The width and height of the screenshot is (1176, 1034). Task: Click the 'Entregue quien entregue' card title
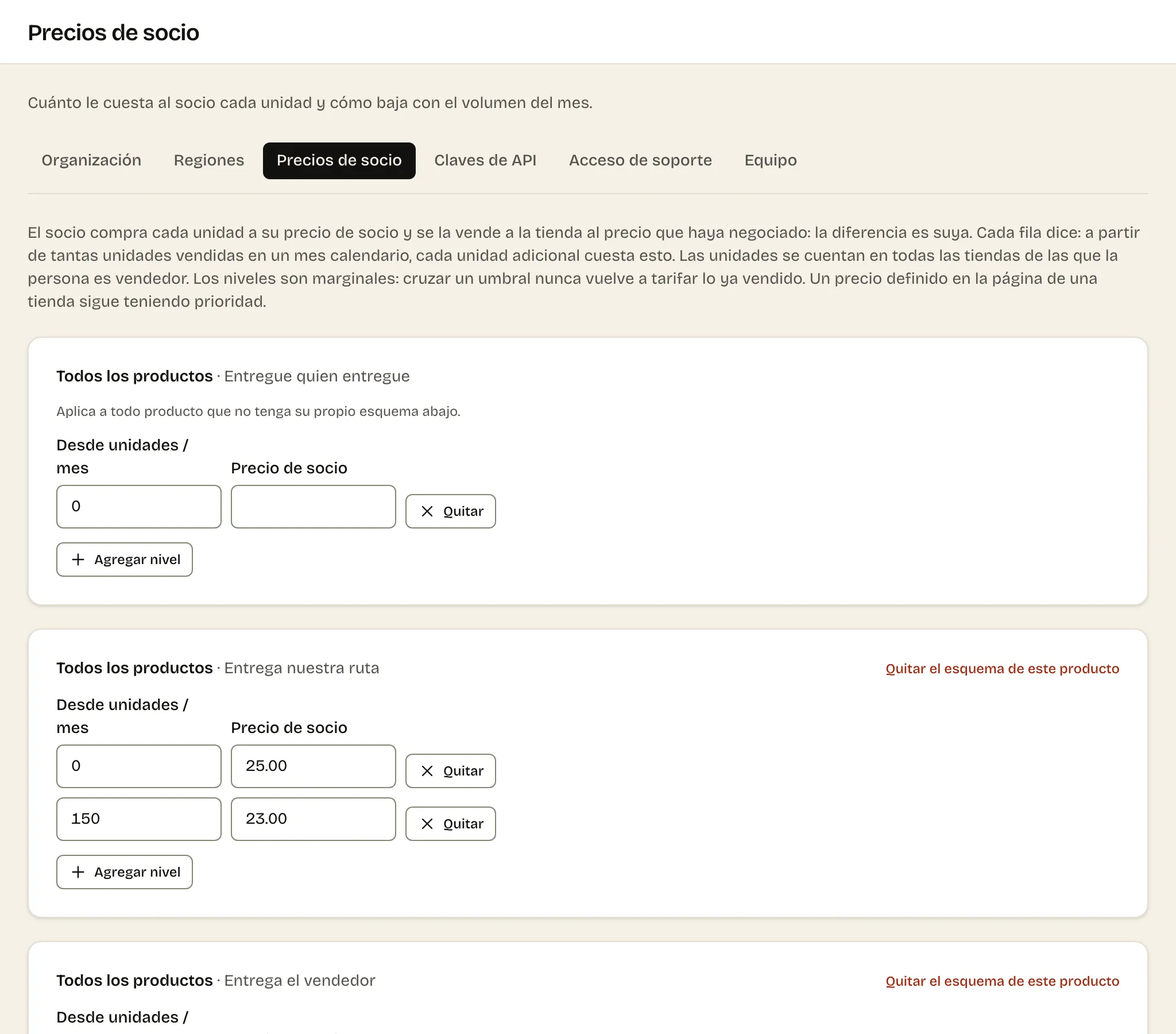[x=233, y=376]
